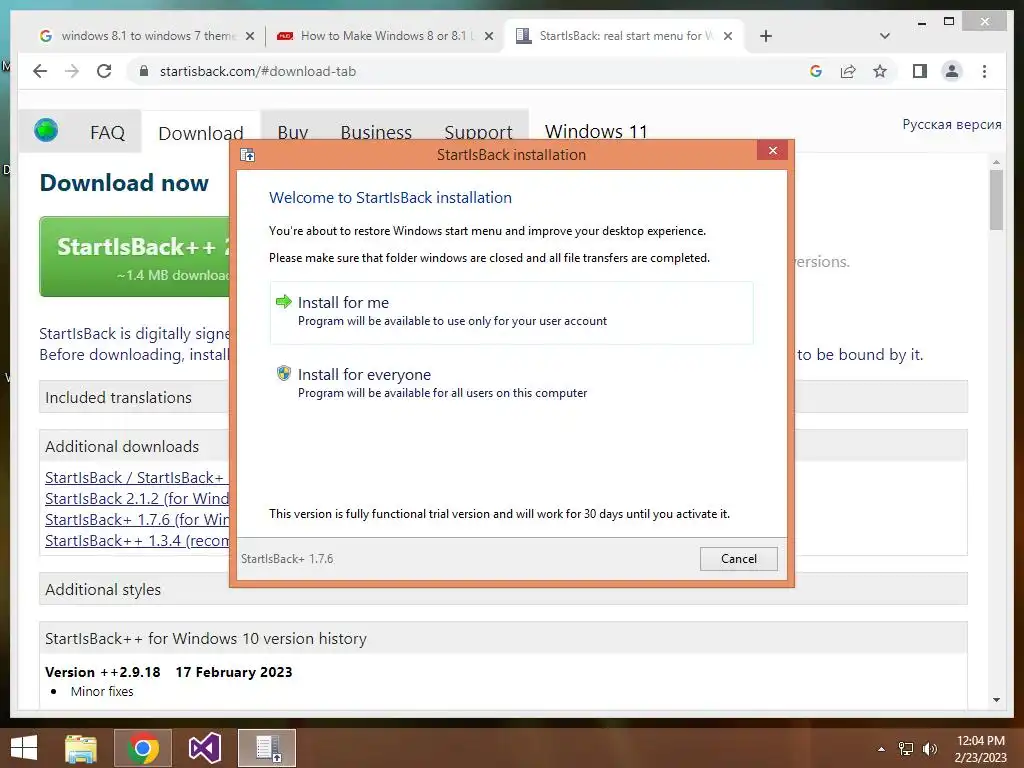Switch to 'How to Make Windows 8 or 8.1' tab

pos(385,36)
